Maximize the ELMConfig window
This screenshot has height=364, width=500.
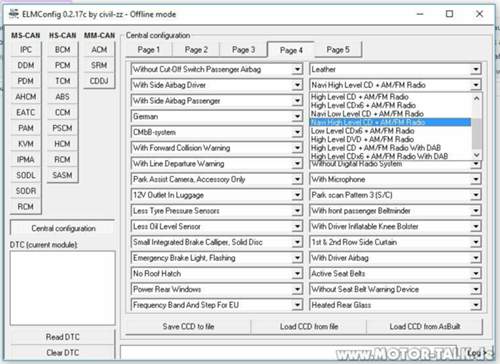[x=449, y=14]
